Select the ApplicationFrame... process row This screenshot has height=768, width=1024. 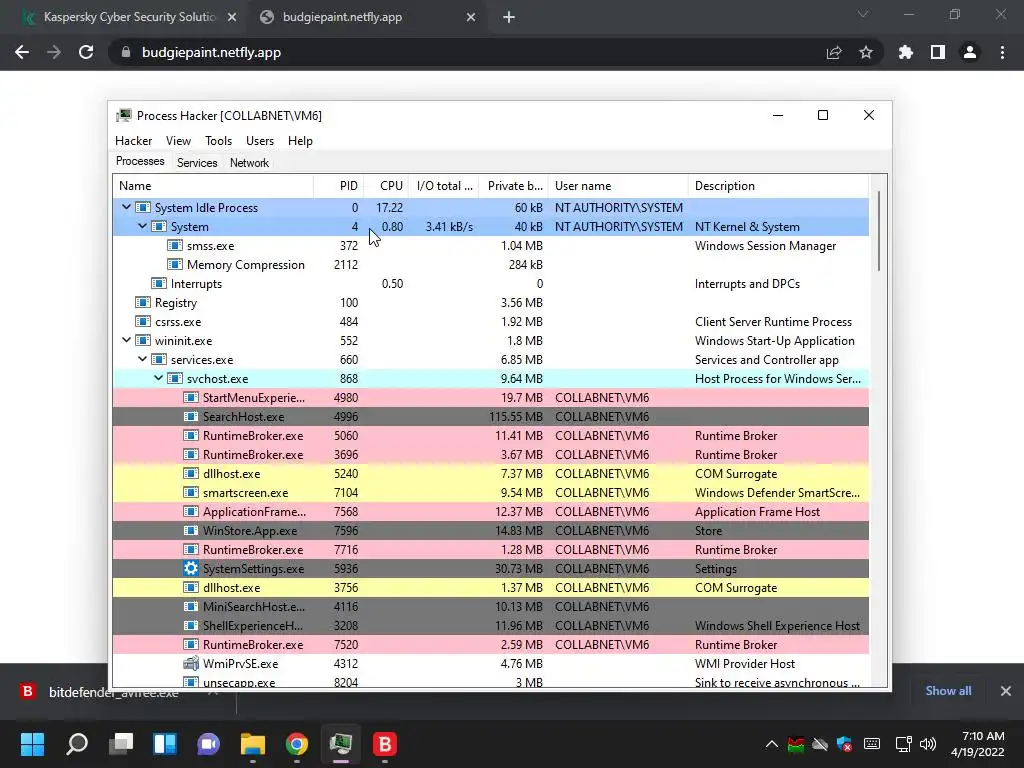click(490, 511)
